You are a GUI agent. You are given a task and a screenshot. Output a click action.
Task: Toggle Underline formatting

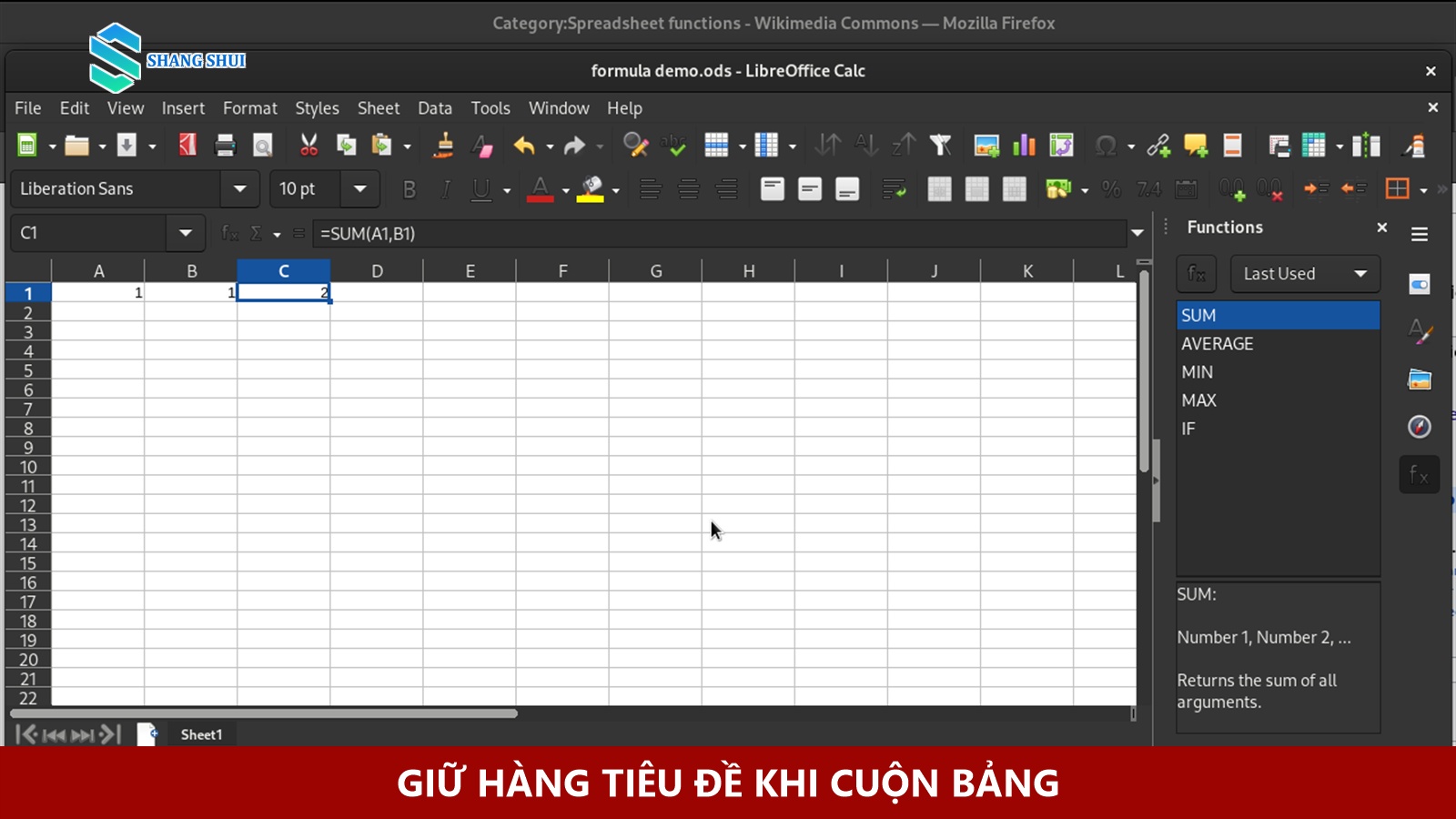(x=481, y=189)
